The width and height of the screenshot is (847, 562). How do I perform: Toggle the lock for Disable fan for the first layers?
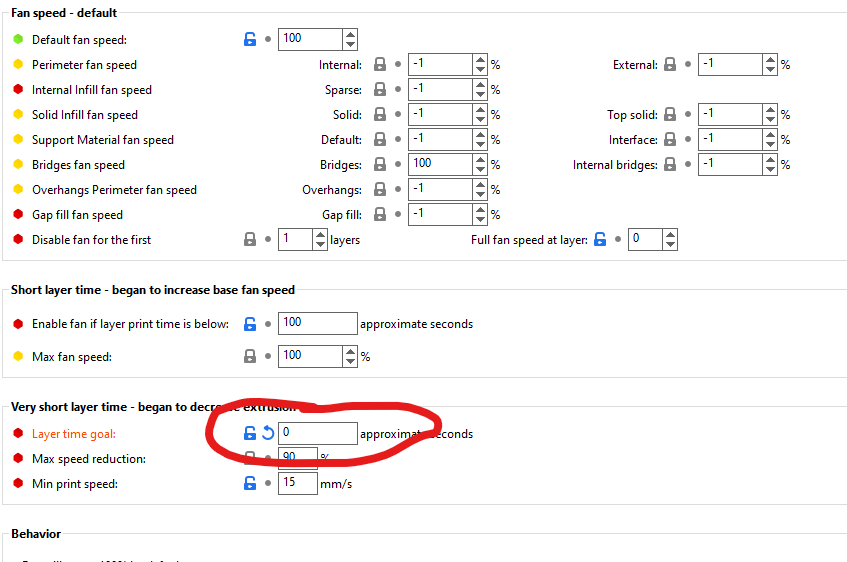[x=250, y=240]
